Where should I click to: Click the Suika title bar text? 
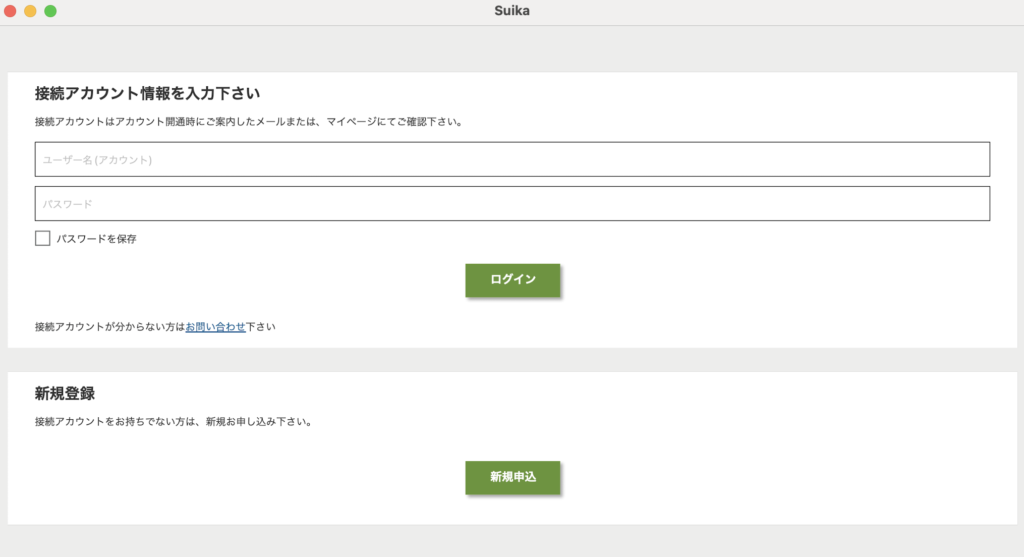click(x=512, y=11)
